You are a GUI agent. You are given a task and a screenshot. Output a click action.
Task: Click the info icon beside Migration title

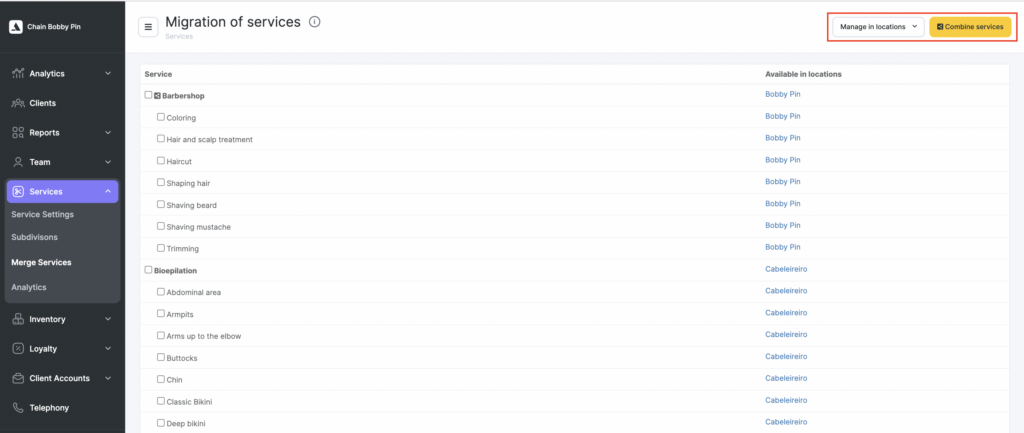(315, 22)
